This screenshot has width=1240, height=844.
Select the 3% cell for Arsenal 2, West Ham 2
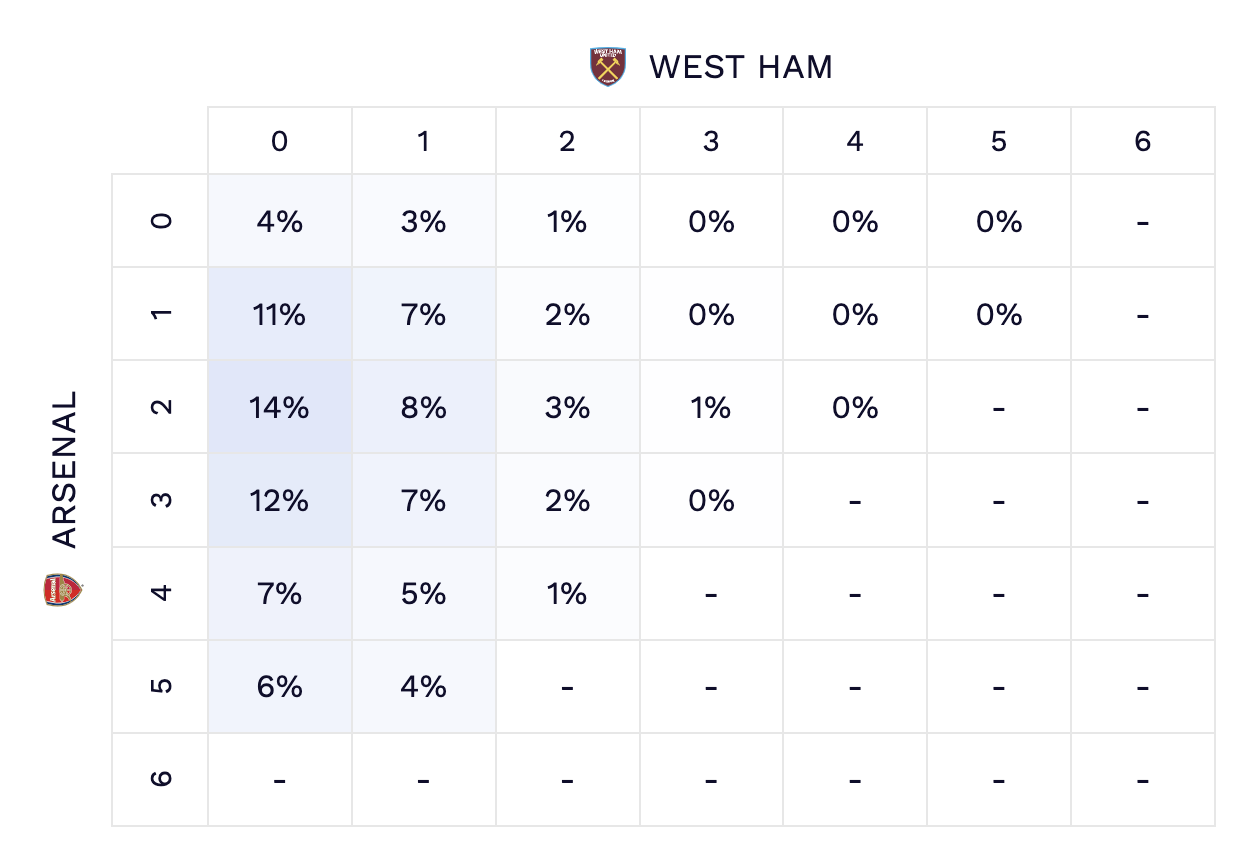(x=567, y=408)
